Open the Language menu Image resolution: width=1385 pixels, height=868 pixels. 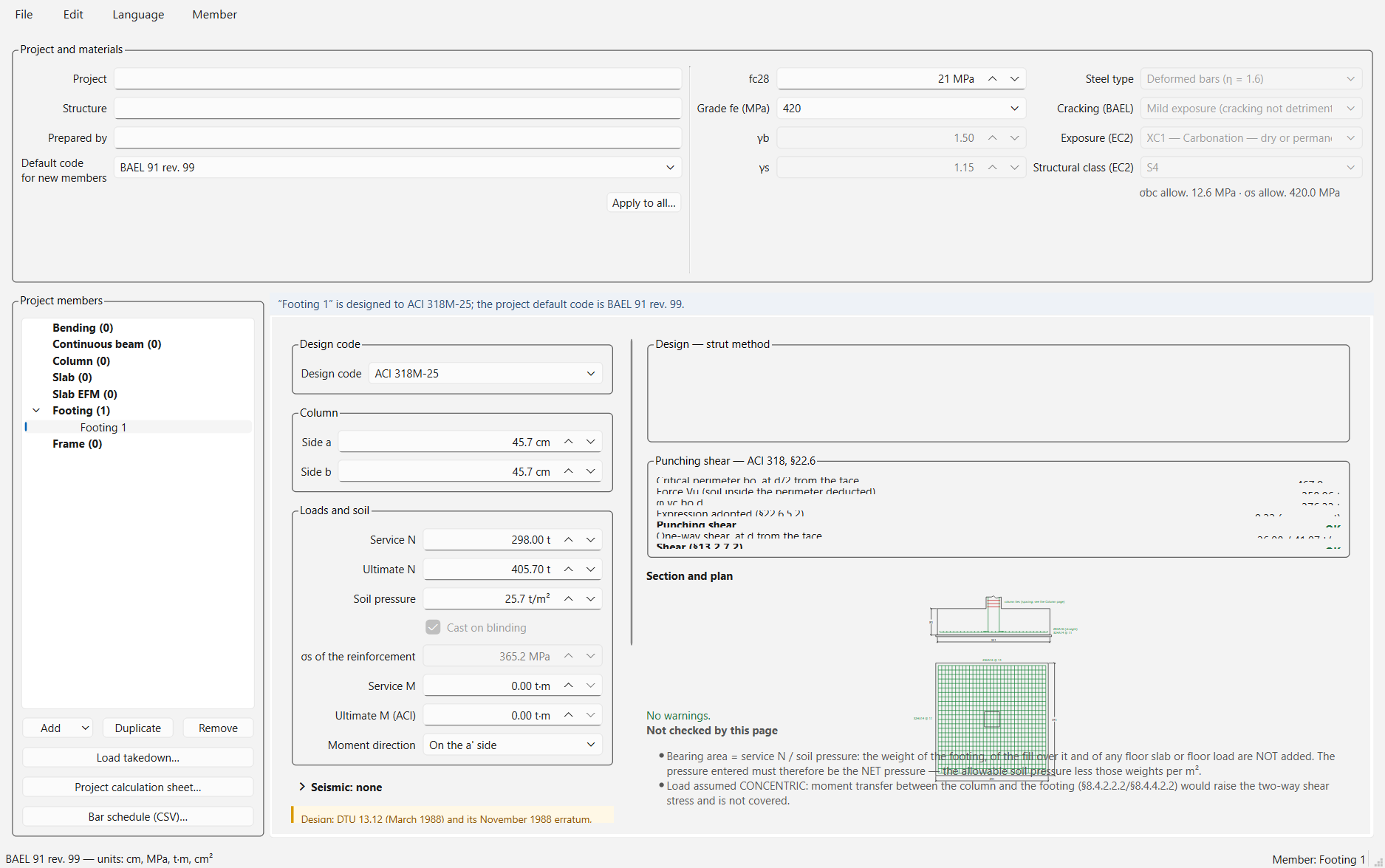(x=138, y=15)
